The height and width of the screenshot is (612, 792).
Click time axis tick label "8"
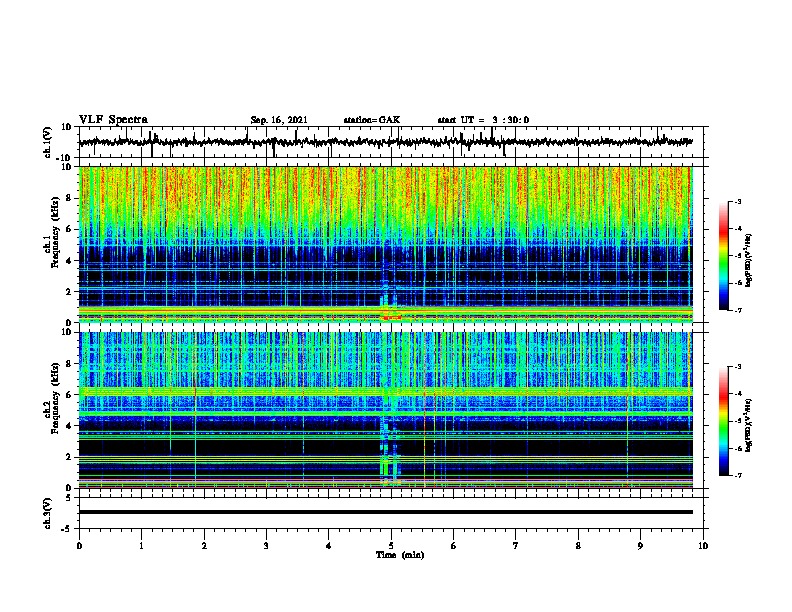tap(578, 546)
